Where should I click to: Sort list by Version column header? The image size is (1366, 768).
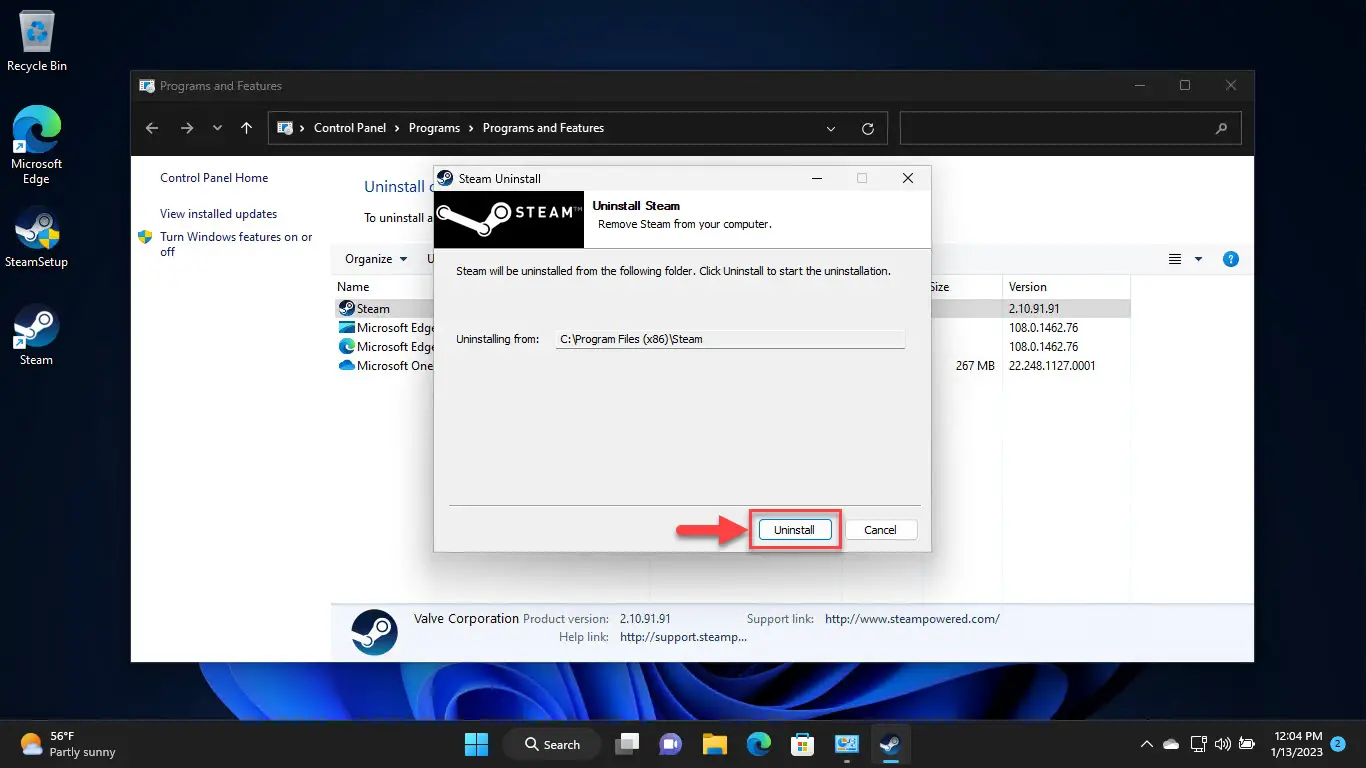[x=1028, y=287]
